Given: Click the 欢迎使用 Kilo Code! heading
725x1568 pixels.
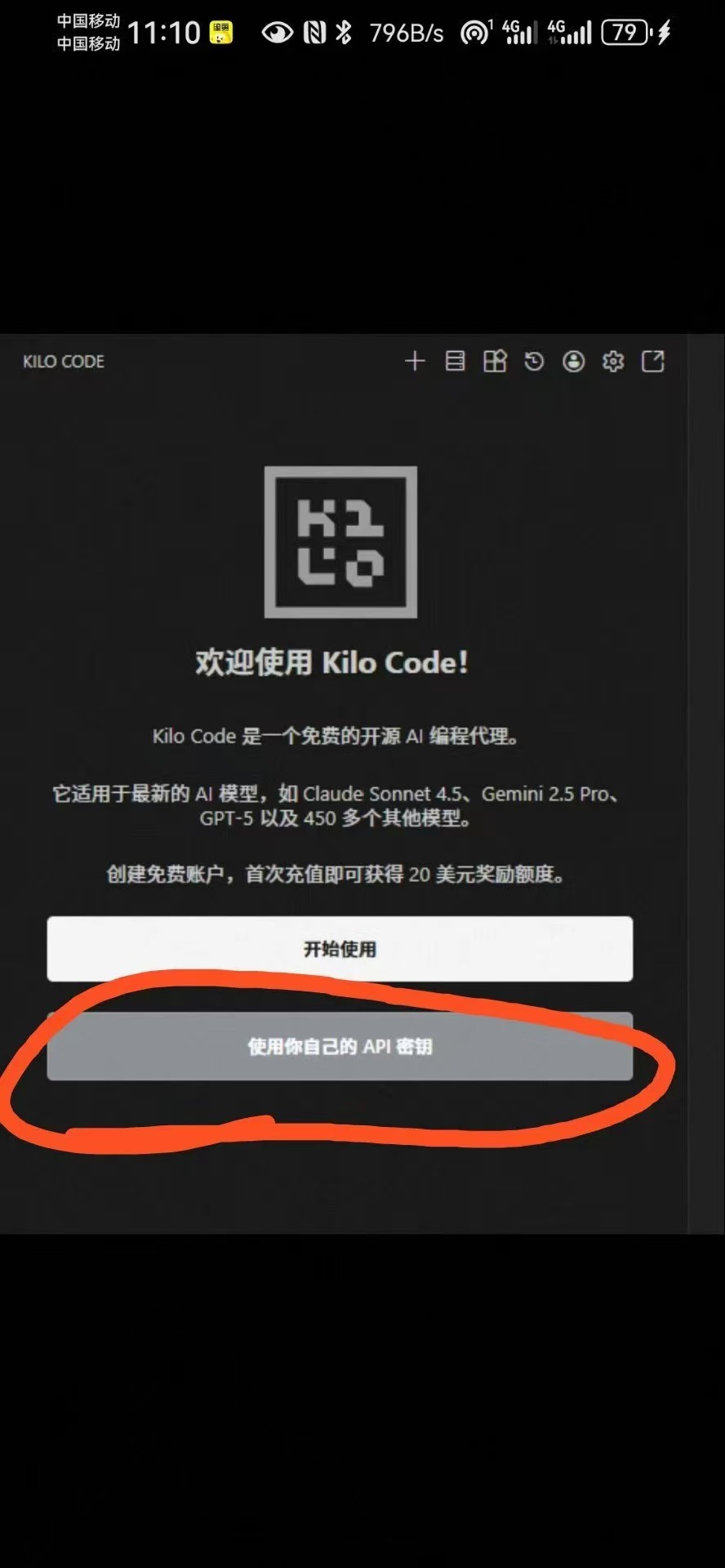Looking at the screenshot, I should [x=331, y=662].
